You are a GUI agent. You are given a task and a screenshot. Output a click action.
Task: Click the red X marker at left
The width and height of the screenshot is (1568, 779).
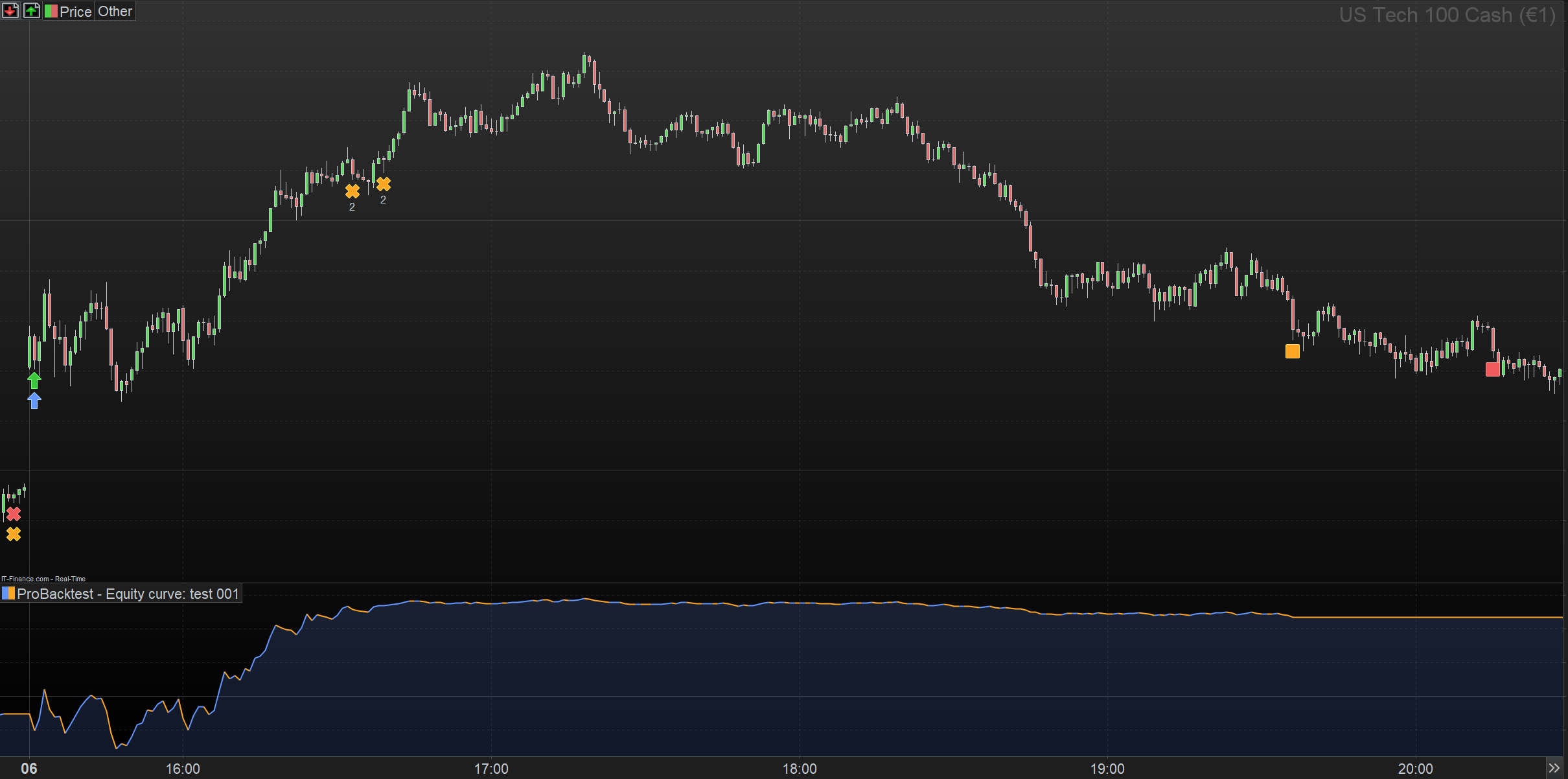coord(14,514)
